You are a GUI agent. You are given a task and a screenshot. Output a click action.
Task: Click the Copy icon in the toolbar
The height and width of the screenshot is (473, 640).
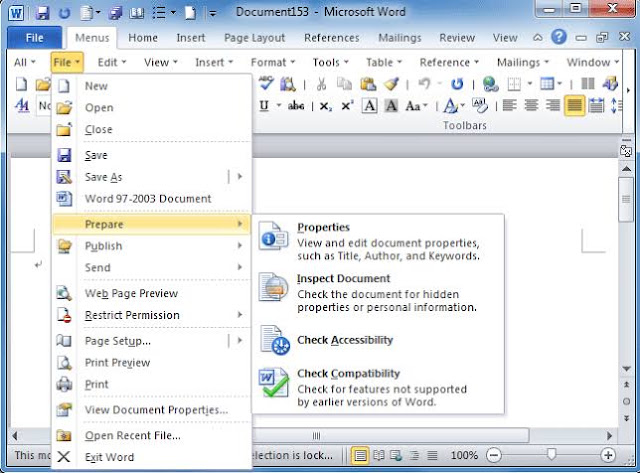344,84
